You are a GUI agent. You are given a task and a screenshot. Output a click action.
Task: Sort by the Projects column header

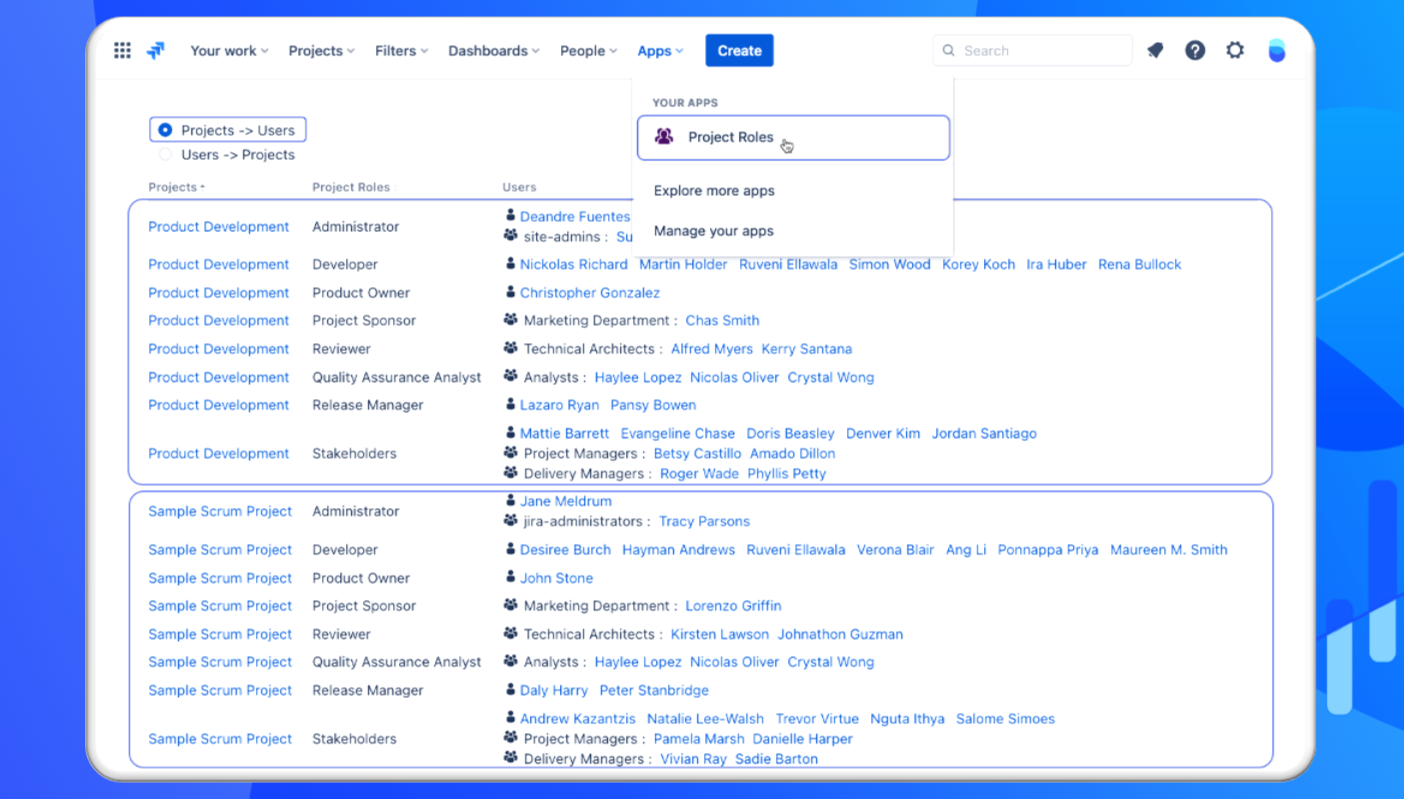175,187
